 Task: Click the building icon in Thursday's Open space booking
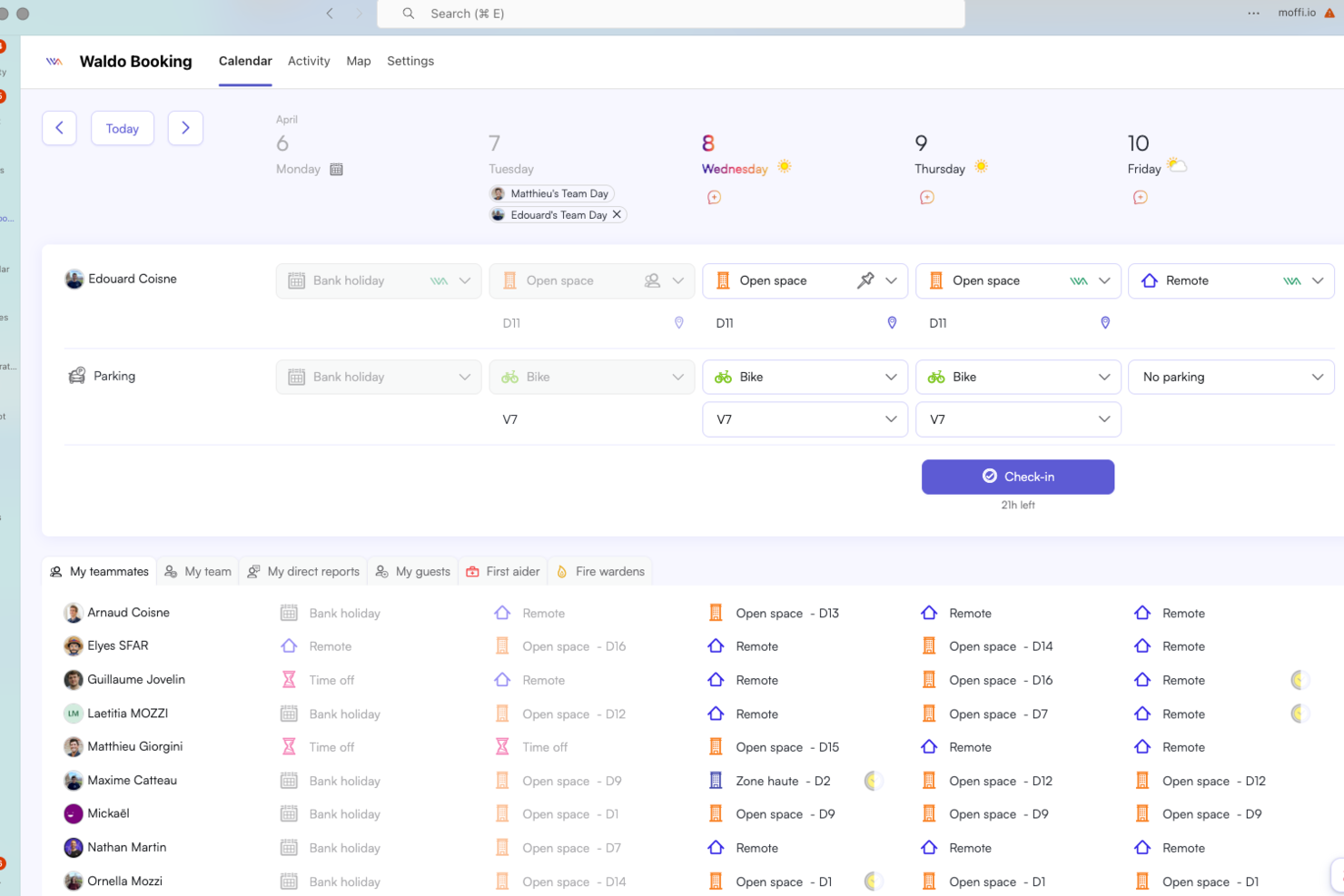coord(937,281)
